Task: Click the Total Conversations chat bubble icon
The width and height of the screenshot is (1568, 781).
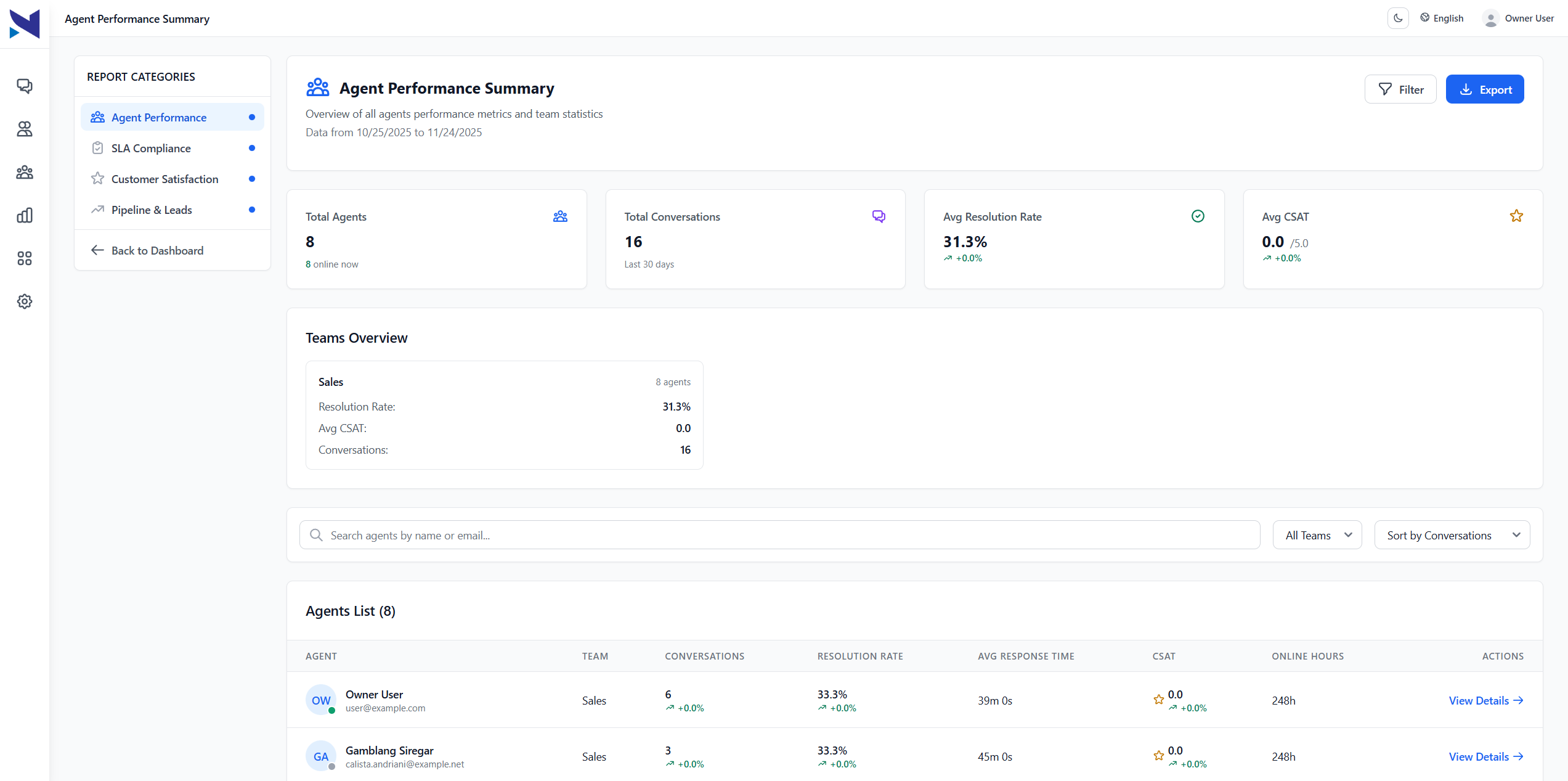Action: (879, 216)
